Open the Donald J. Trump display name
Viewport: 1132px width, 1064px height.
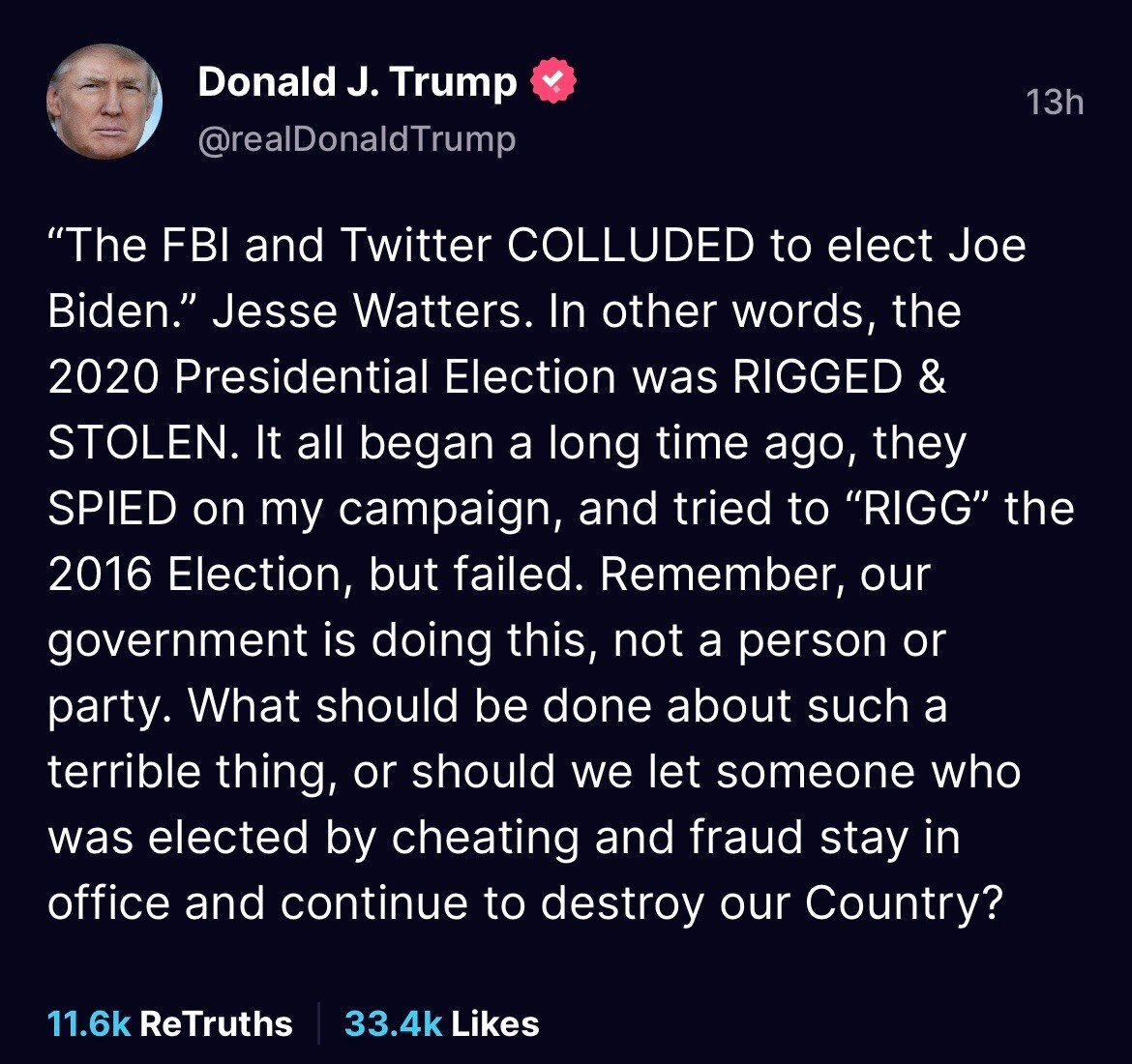point(357,83)
